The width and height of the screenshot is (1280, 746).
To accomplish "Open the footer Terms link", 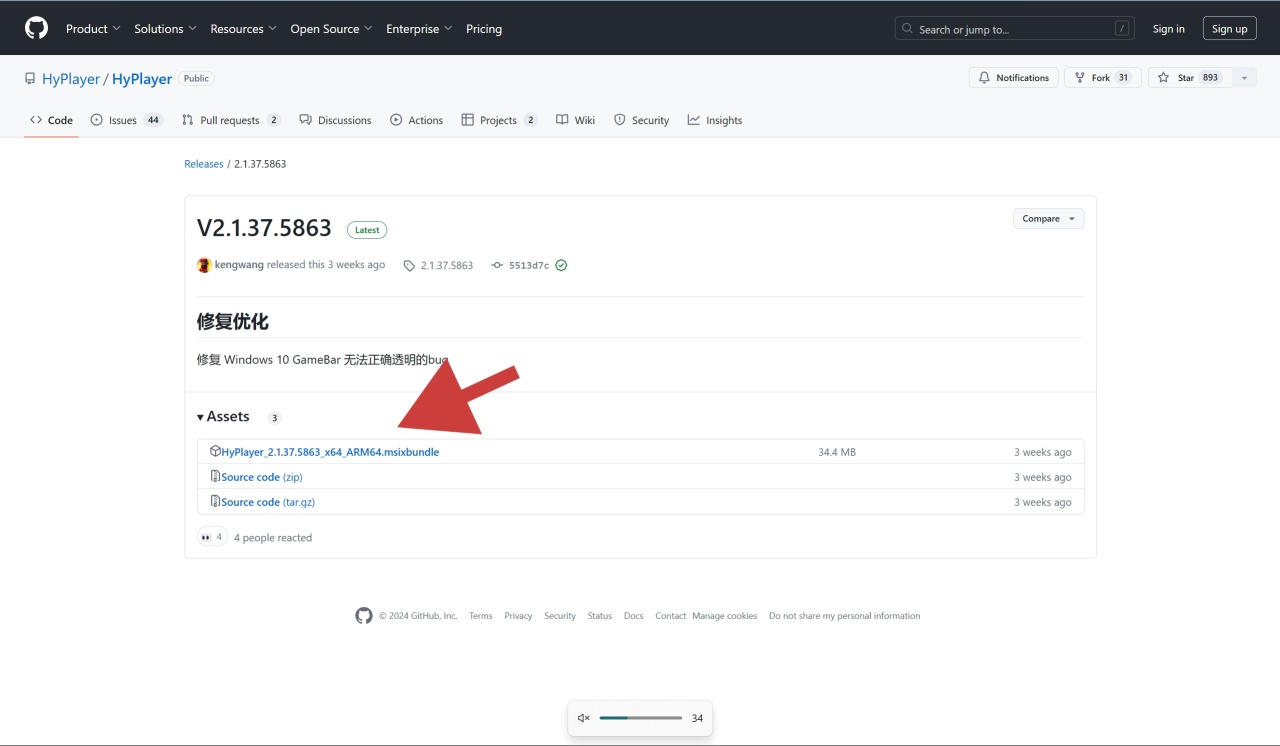I will pos(481,616).
